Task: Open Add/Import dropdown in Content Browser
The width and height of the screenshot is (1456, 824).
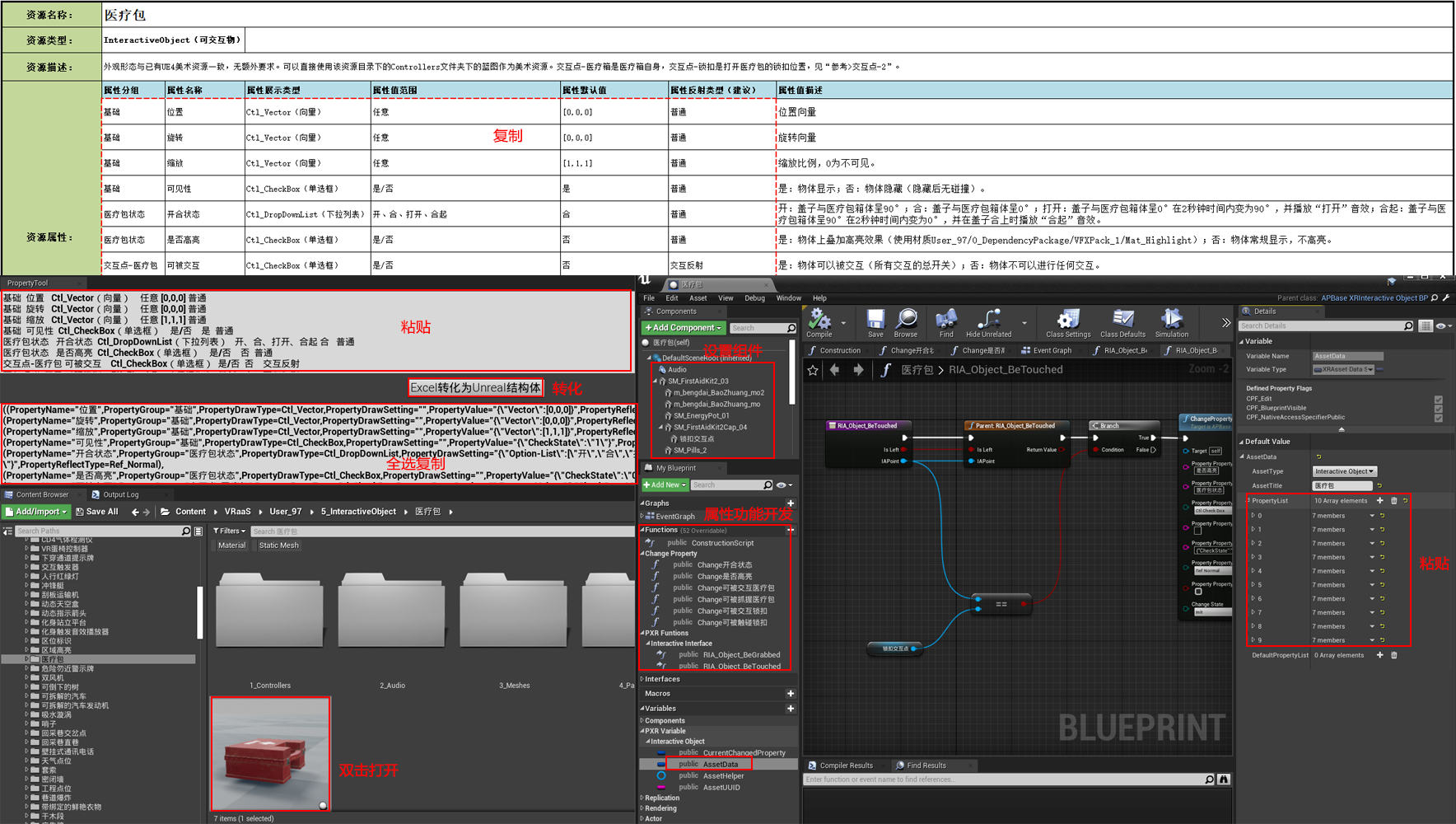Action: click(36, 512)
